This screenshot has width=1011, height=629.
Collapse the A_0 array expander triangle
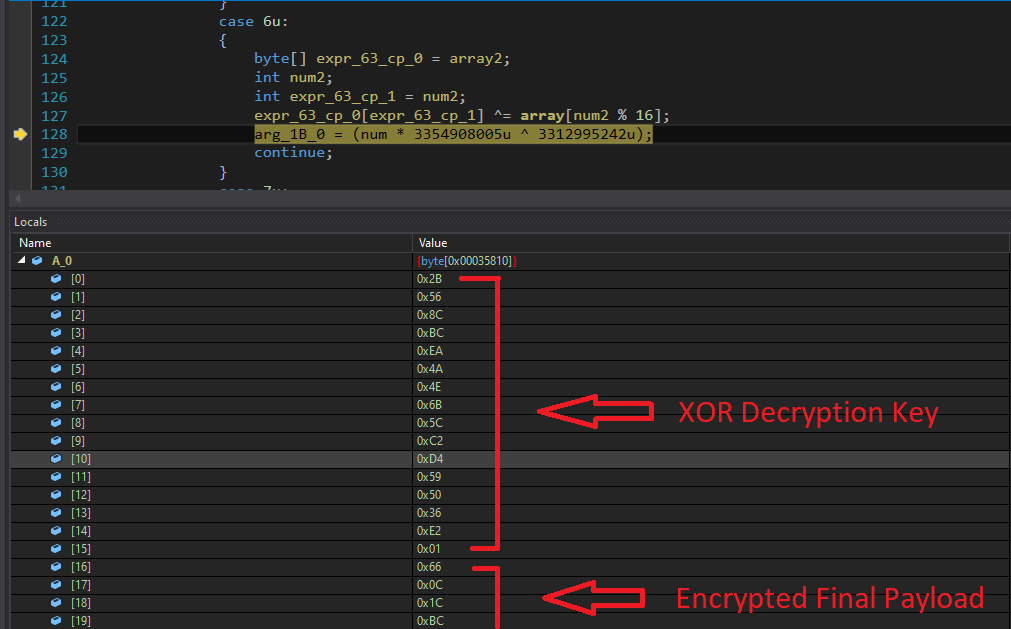[22, 260]
